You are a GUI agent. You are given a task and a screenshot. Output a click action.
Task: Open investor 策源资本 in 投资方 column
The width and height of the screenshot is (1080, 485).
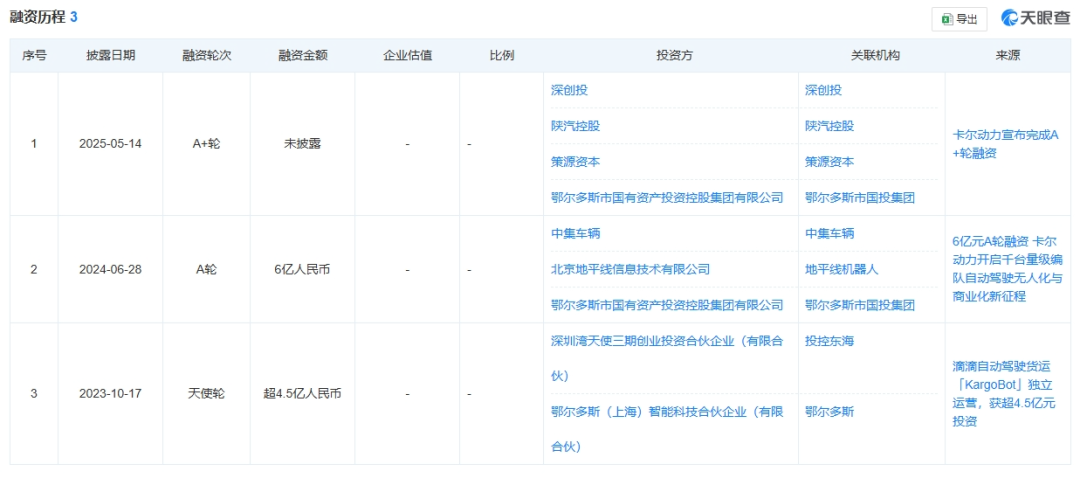[575, 162]
